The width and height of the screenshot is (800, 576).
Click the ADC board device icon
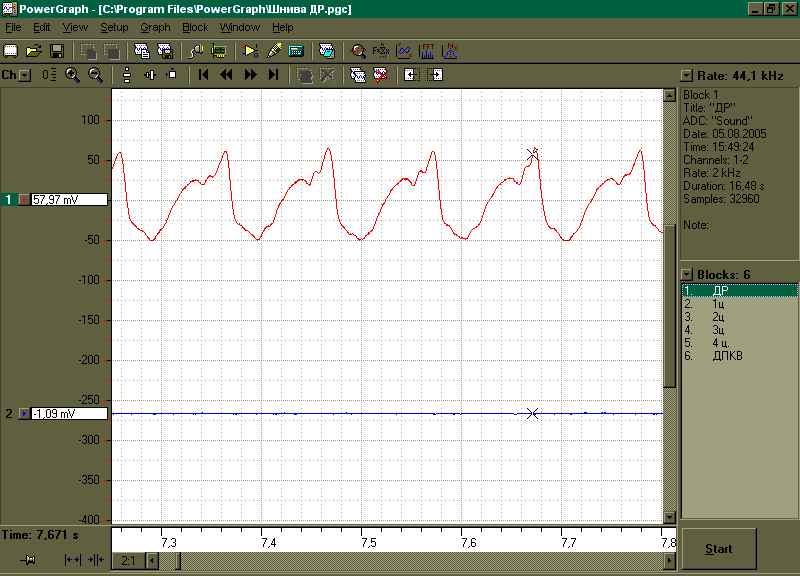pyautogui.click(x=218, y=51)
